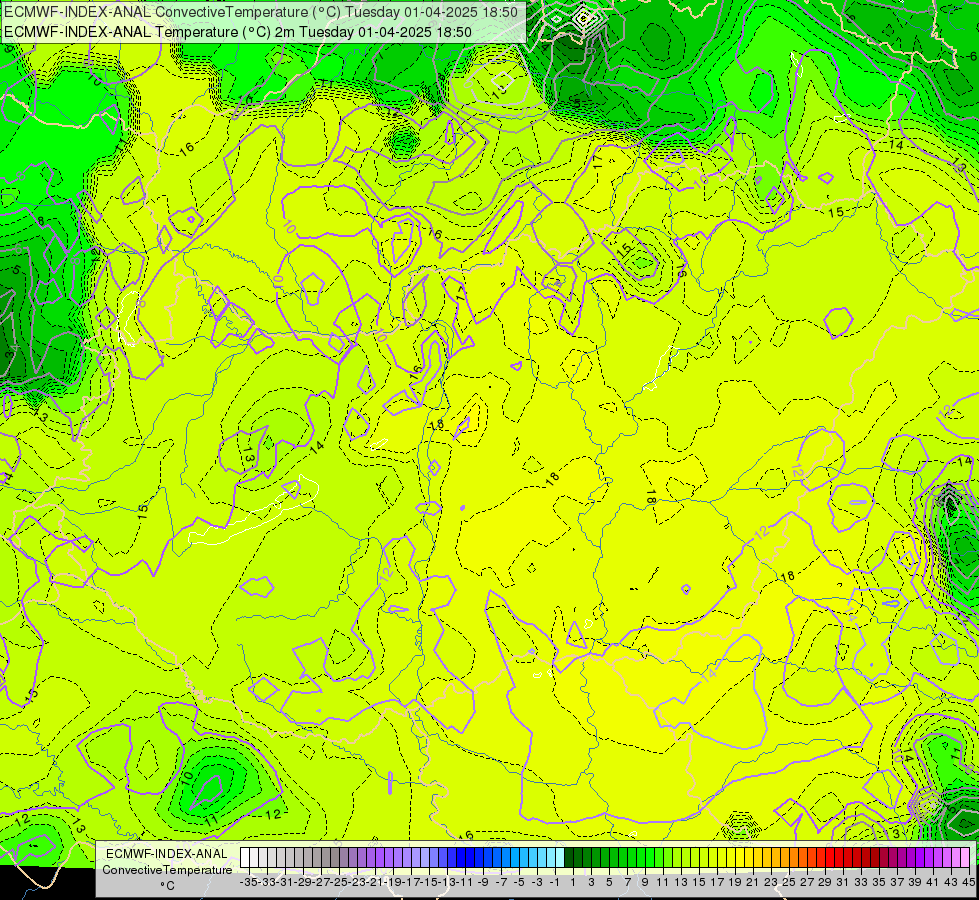The width and height of the screenshot is (979, 900).
Task: Click the '-1' legend scale value
Action: point(555,882)
